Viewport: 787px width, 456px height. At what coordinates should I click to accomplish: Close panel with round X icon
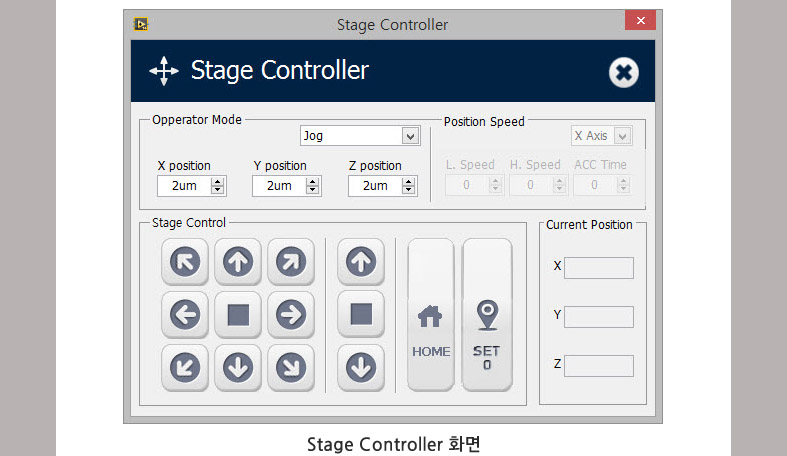pyautogui.click(x=623, y=73)
